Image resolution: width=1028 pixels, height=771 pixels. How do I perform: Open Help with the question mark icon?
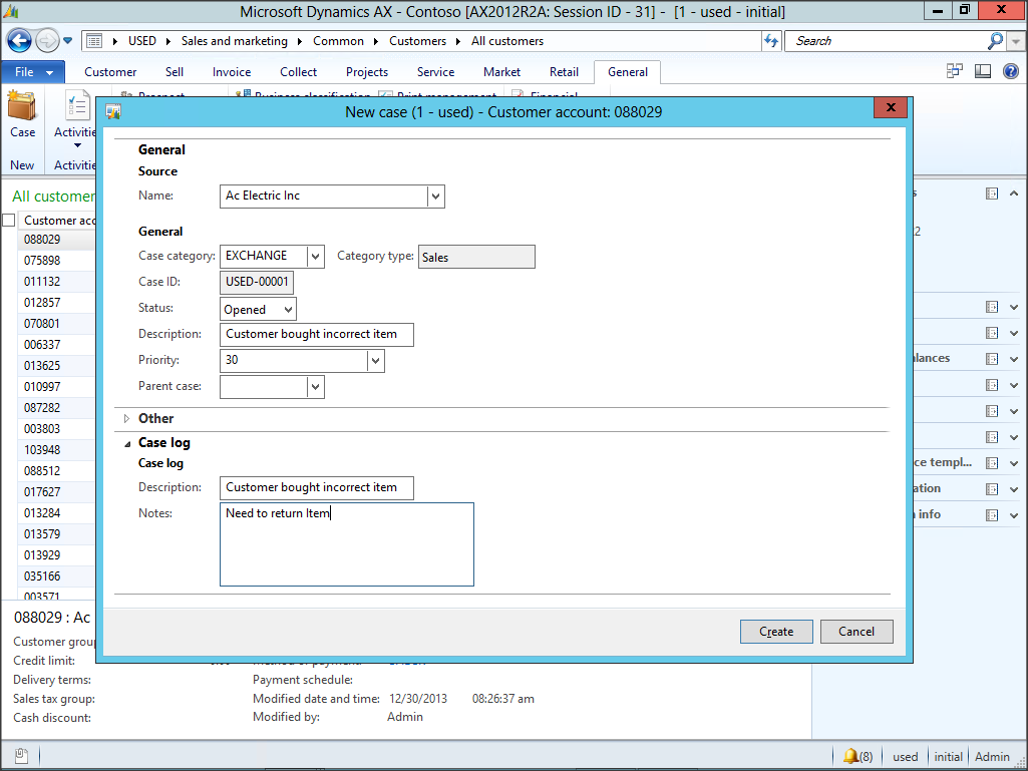coord(1010,71)
